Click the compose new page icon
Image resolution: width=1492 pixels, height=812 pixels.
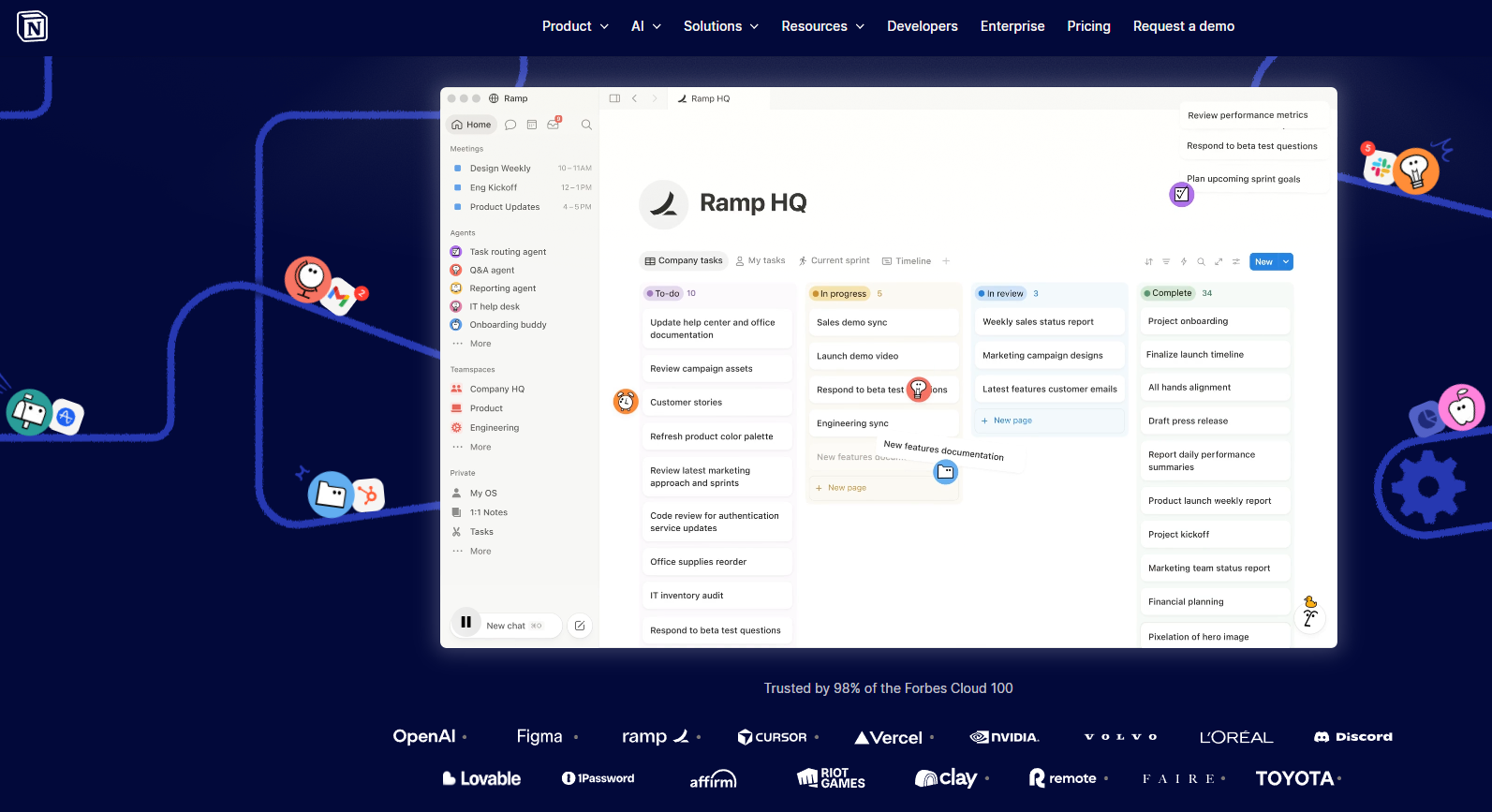click(x=580, y=626)
